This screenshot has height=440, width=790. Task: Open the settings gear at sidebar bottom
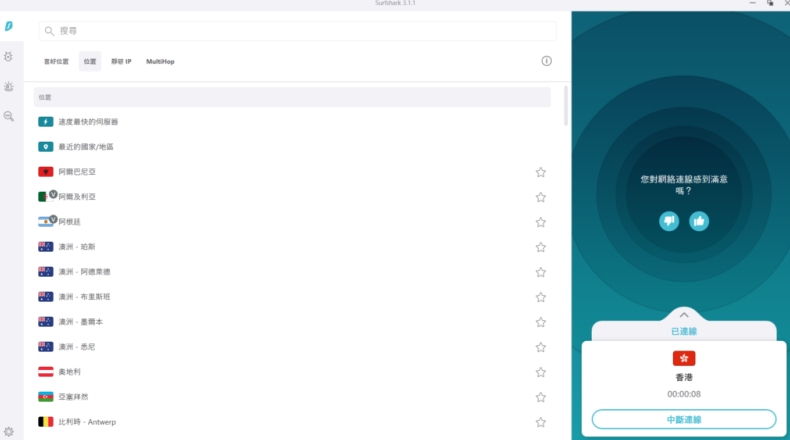click(x=9, y=431)
